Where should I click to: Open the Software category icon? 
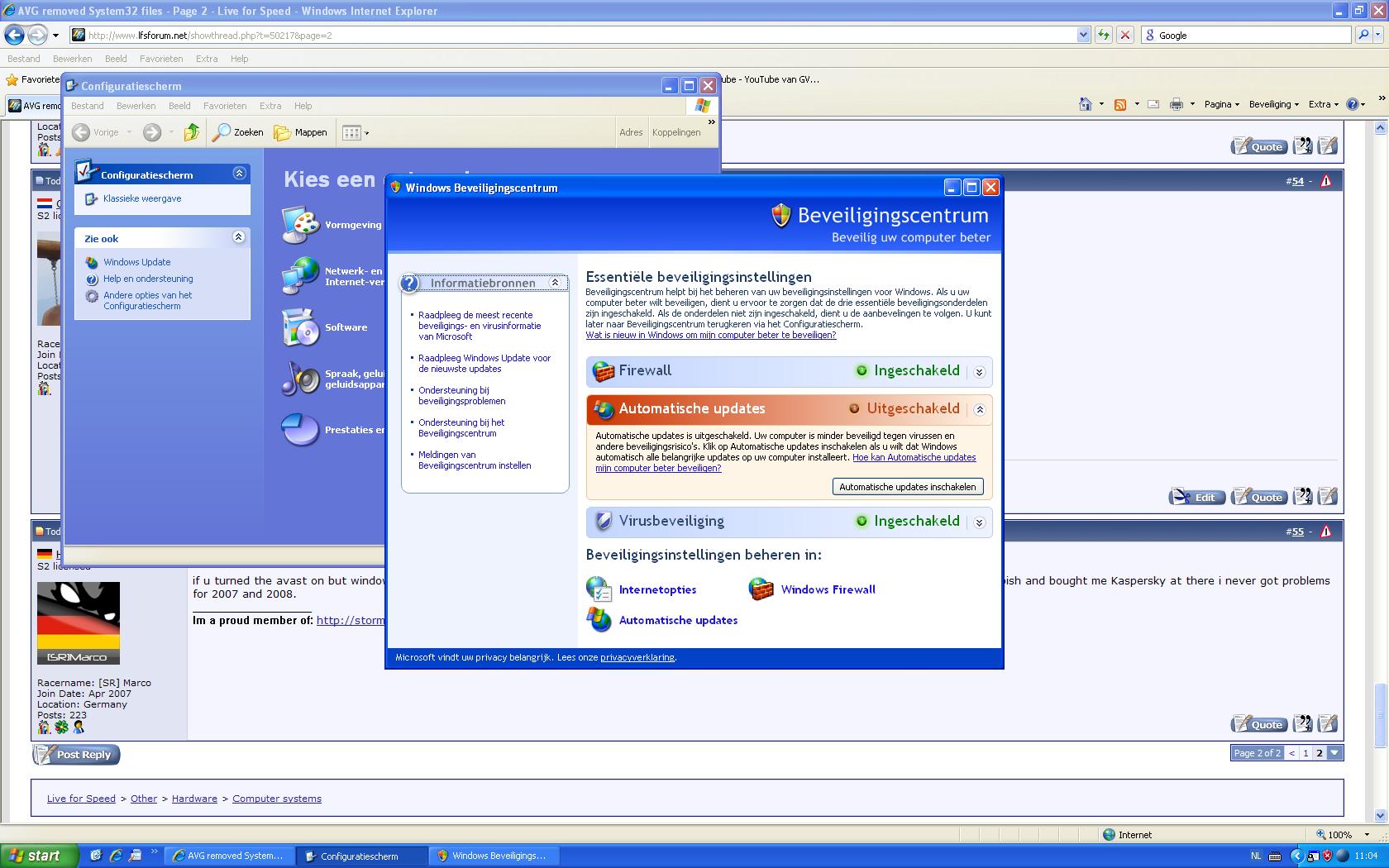click(299, 327)
